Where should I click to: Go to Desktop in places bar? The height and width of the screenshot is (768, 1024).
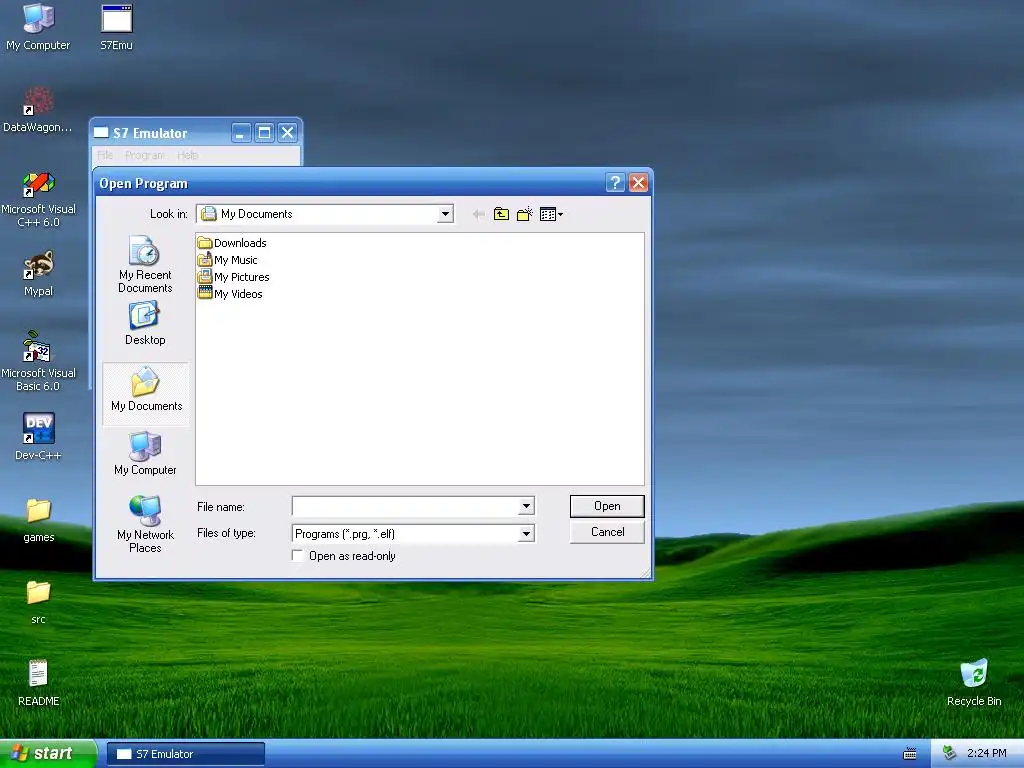pyautogui.click(x=145, y=323)
